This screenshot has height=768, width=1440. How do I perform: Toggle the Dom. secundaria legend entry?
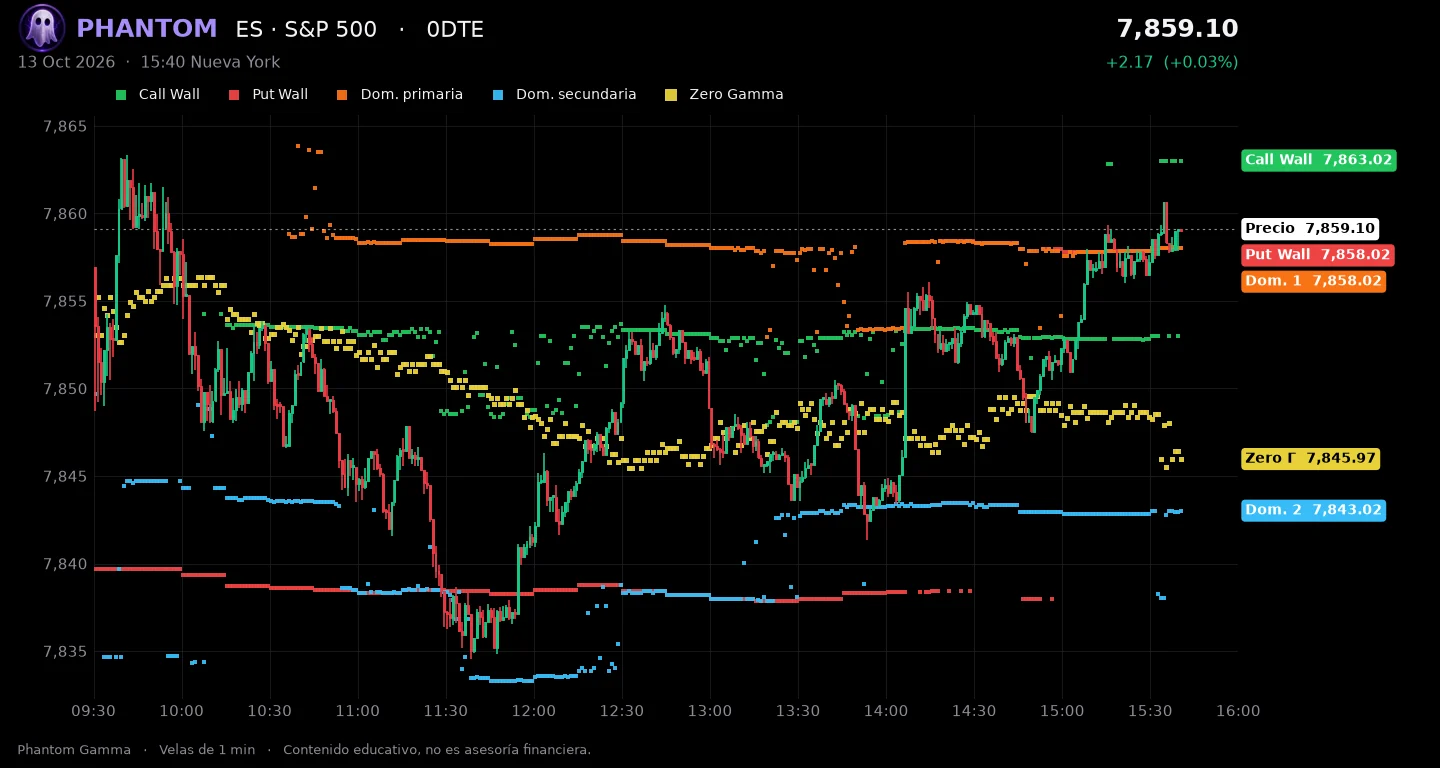[565, 95]
